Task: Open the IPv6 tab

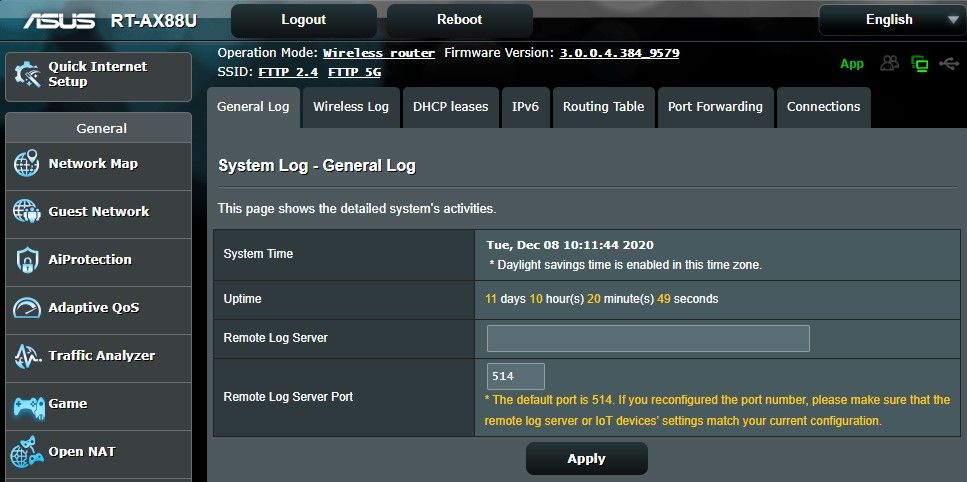Action: 525,107
